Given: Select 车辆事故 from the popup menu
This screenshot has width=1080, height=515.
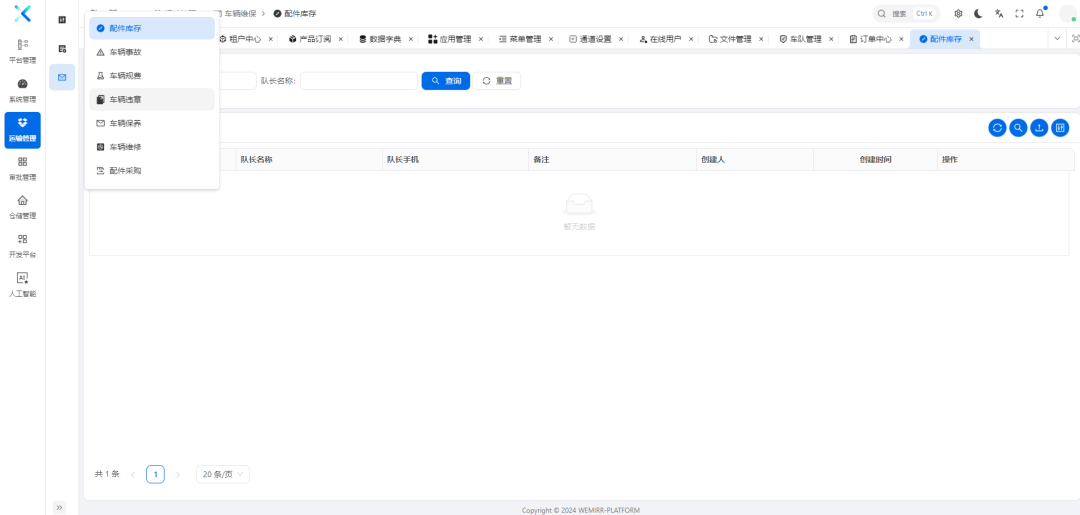Looking at the screenshot, I should point(125,52).
